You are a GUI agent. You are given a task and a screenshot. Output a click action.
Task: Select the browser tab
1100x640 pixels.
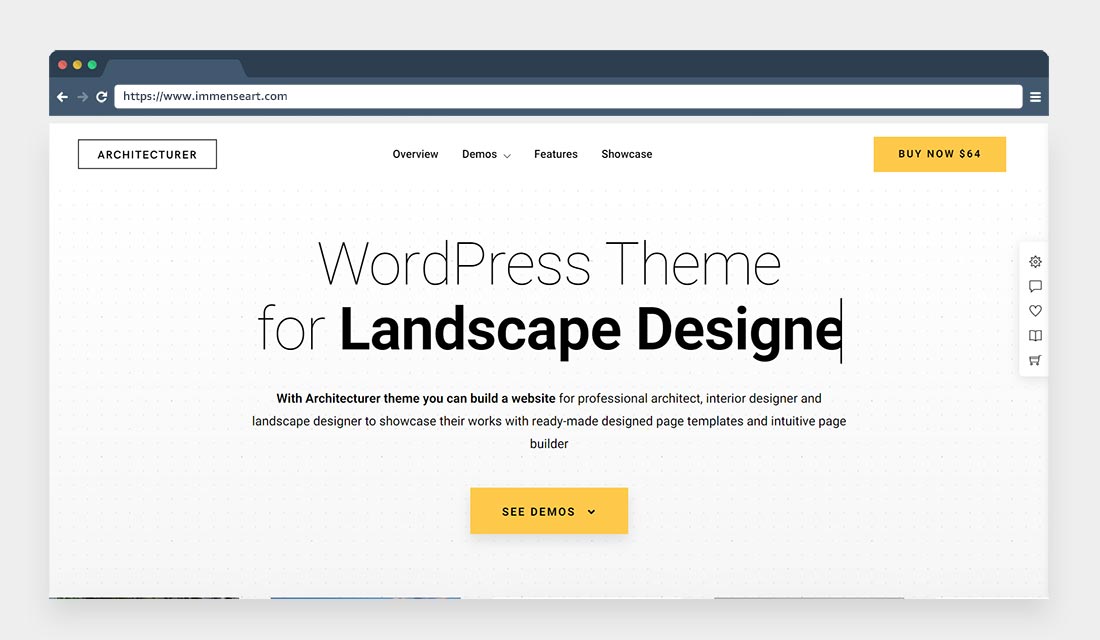tap(174, 68)
